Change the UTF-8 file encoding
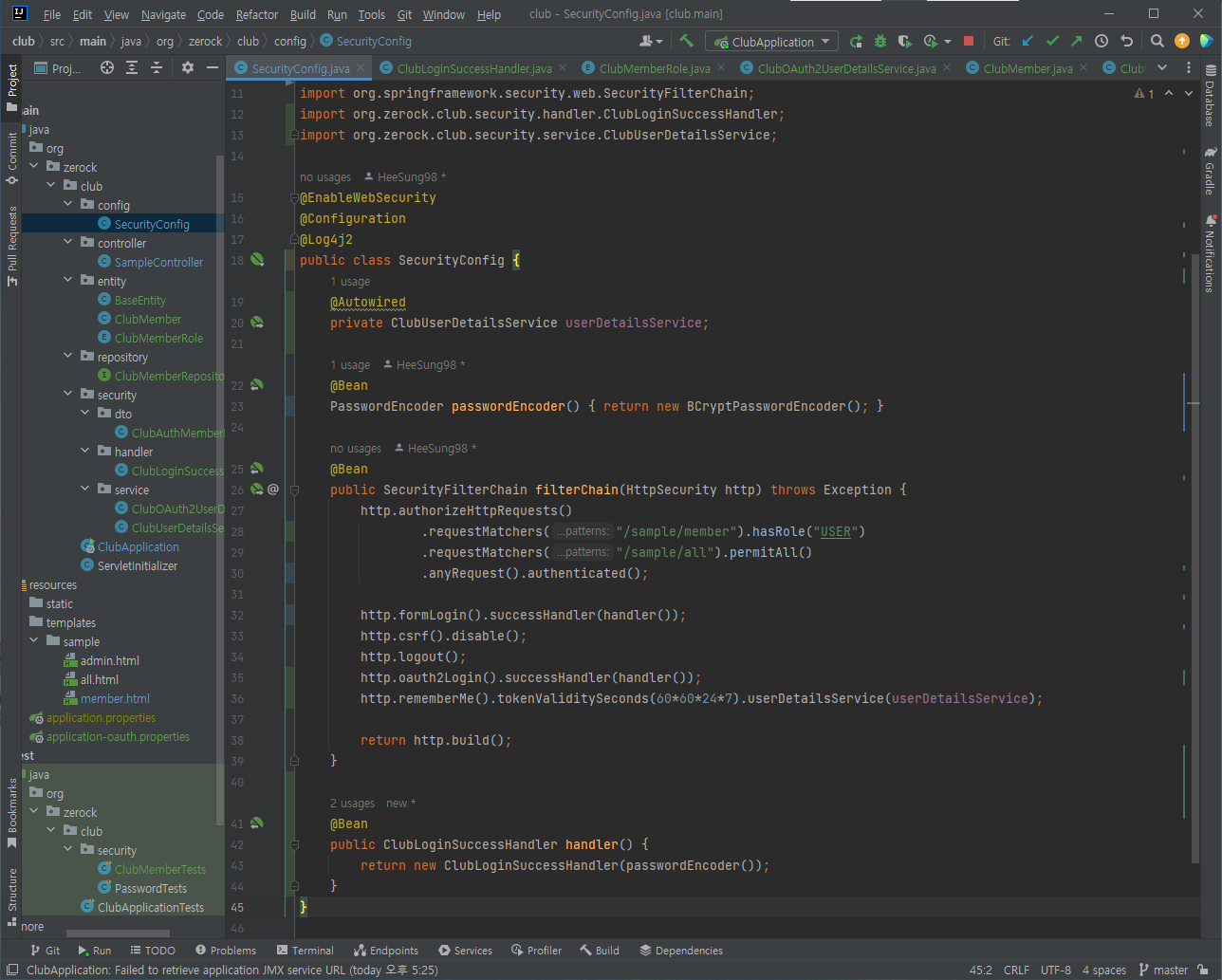Image resolution: width=1222 pixels, height=980 pixels. pyautogui.click(x=1056, y=970)
